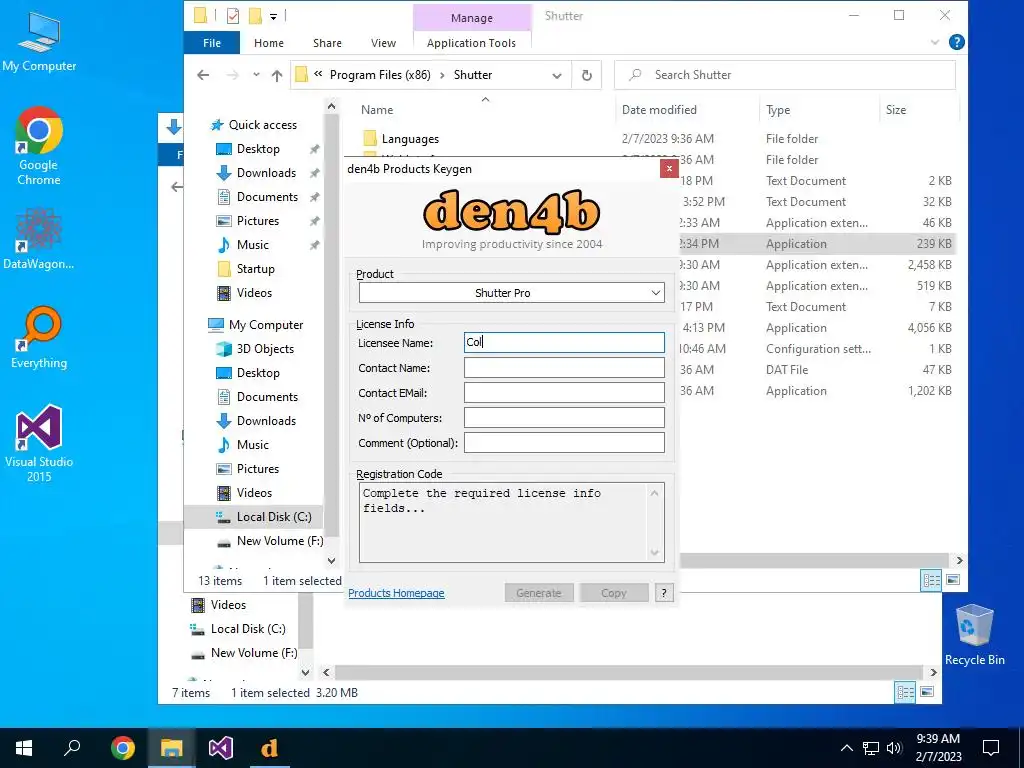This screenshot has height=768, width=1024.
Task: Click the Search Shutter box
Action: tap(785, 75)
